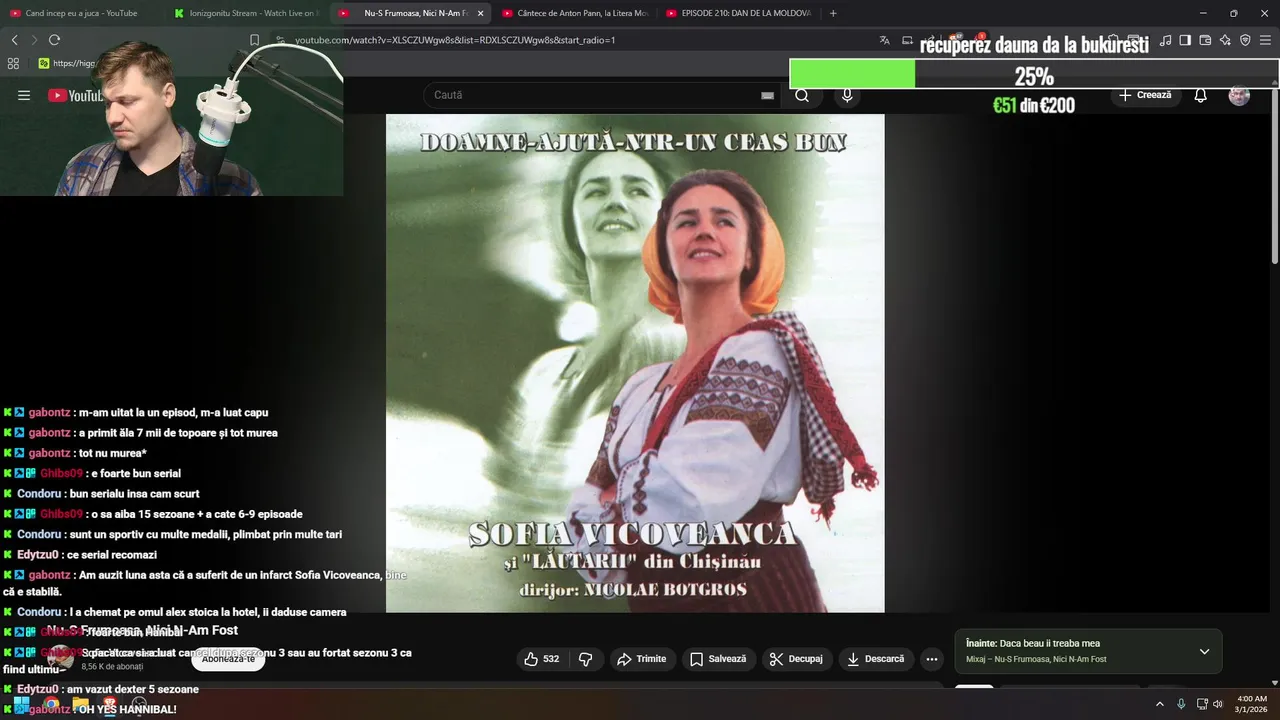
Task: Open the https://higg bookmark
Action: pos(68,63)
